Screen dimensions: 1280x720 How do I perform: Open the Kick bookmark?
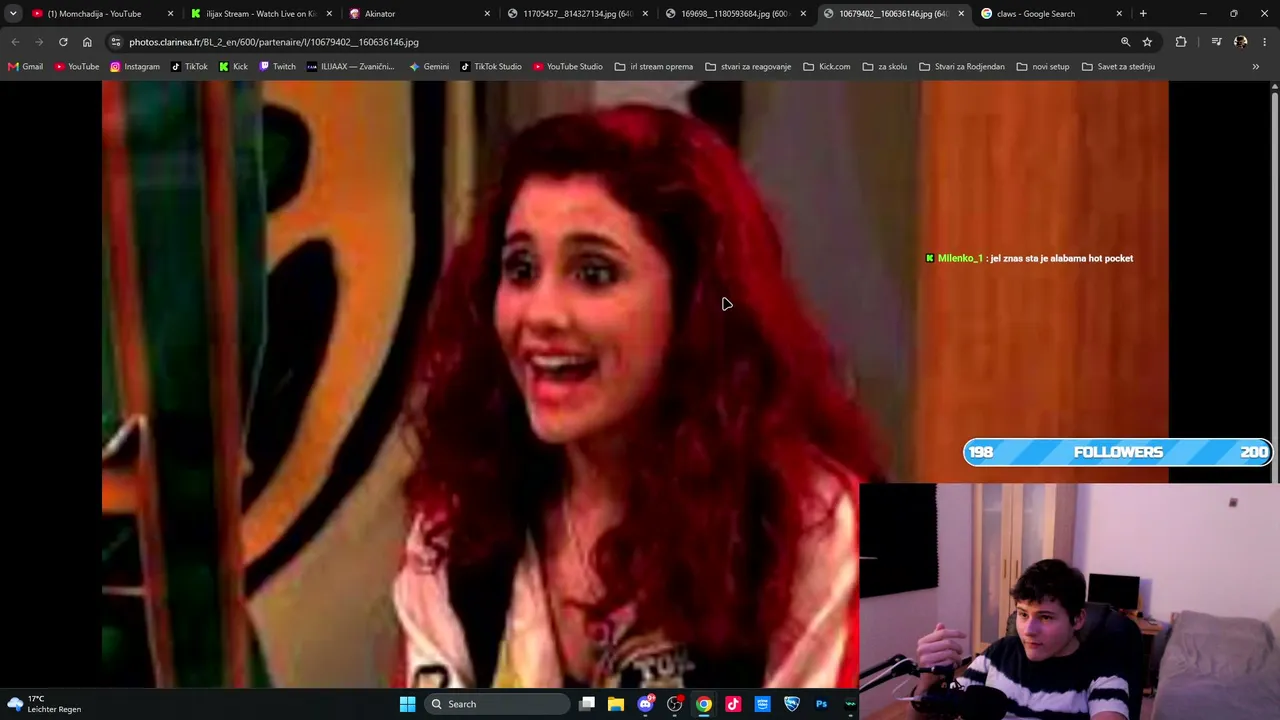coord(233,67)
